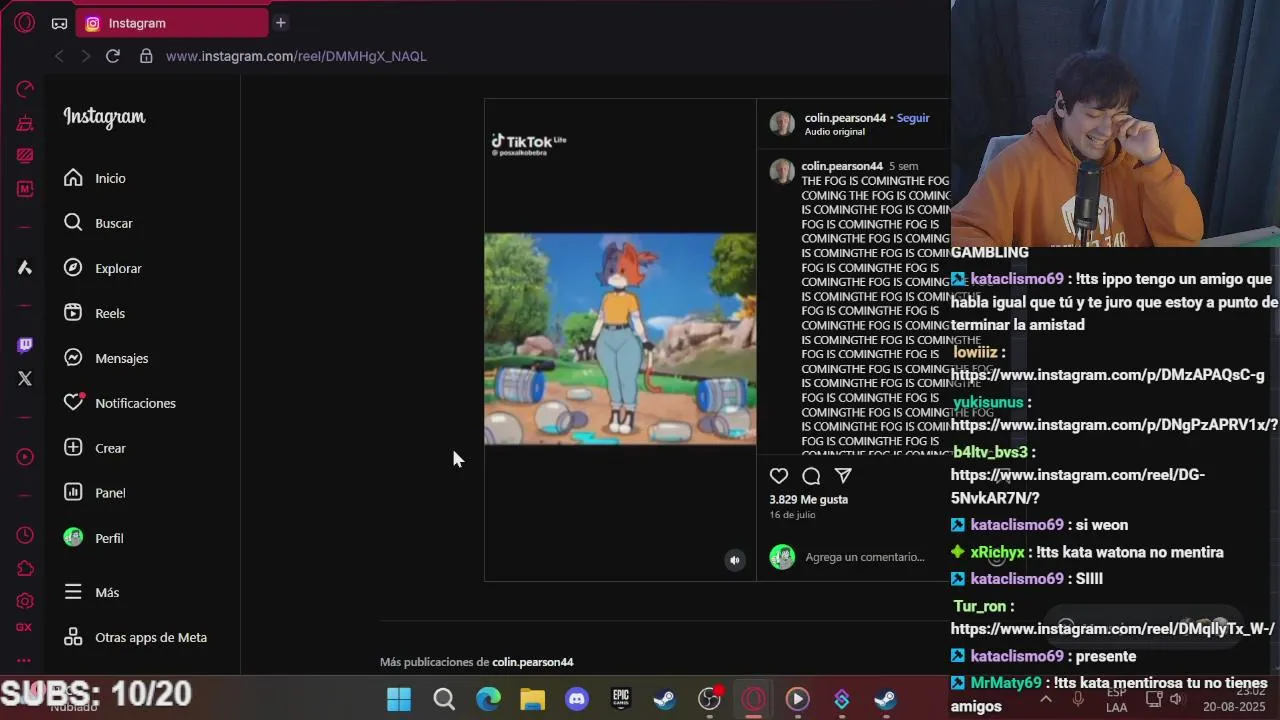1280x720 pixels.
Task: Click the 16 de julio date
Action: point(792,515)
